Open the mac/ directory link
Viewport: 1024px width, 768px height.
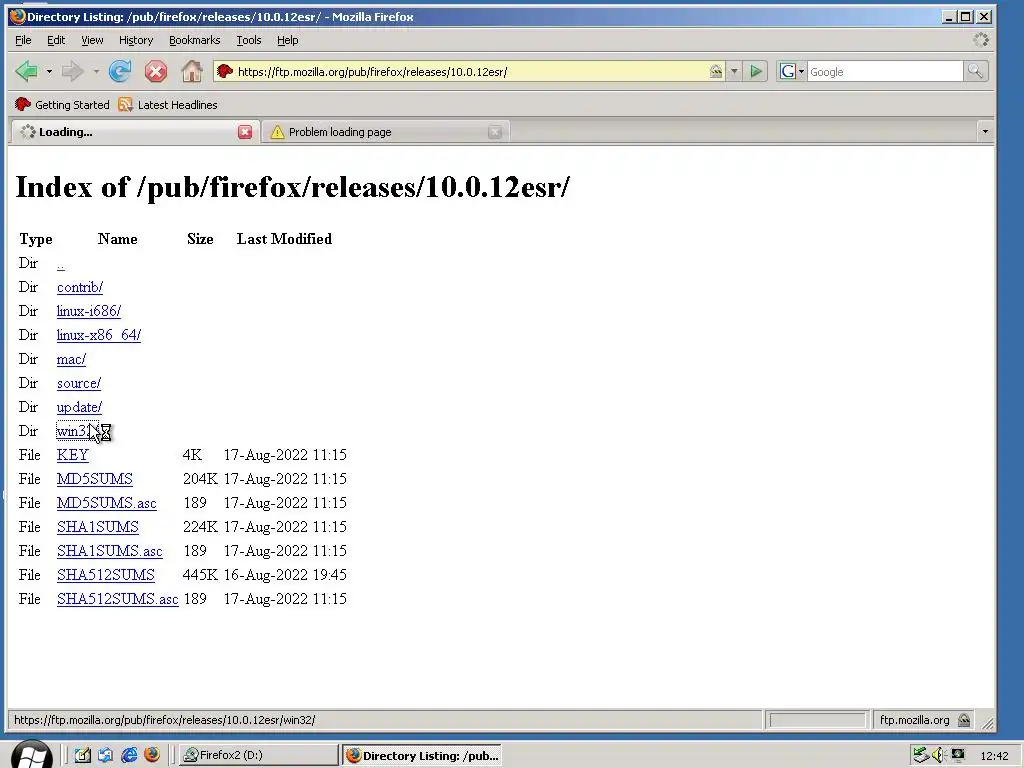(x=71, y=359)
